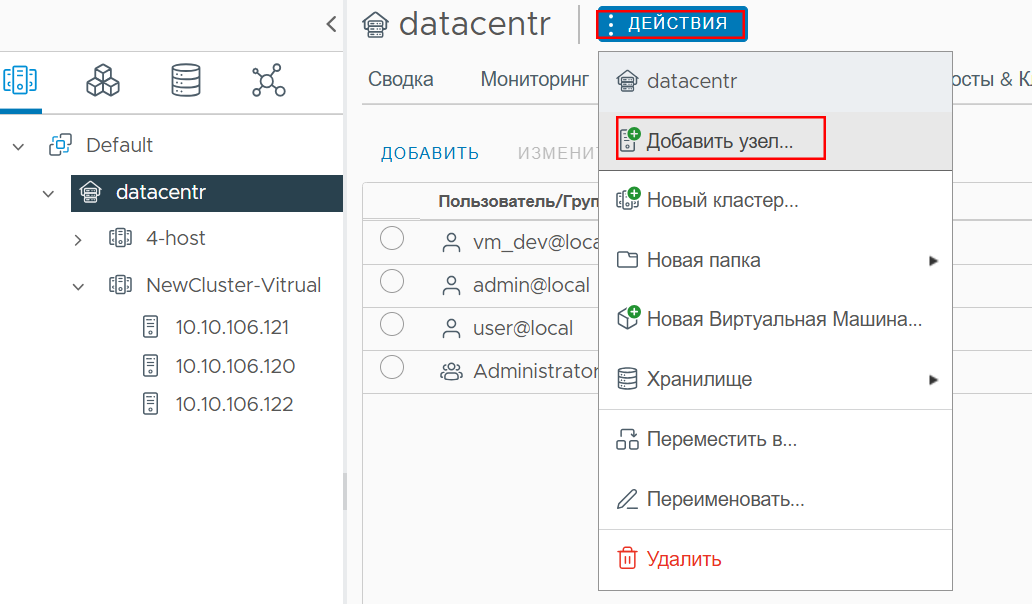Screen dimensions: 1032x604
Task: Click the 4-host cluster icon
Action: (120, 238)
